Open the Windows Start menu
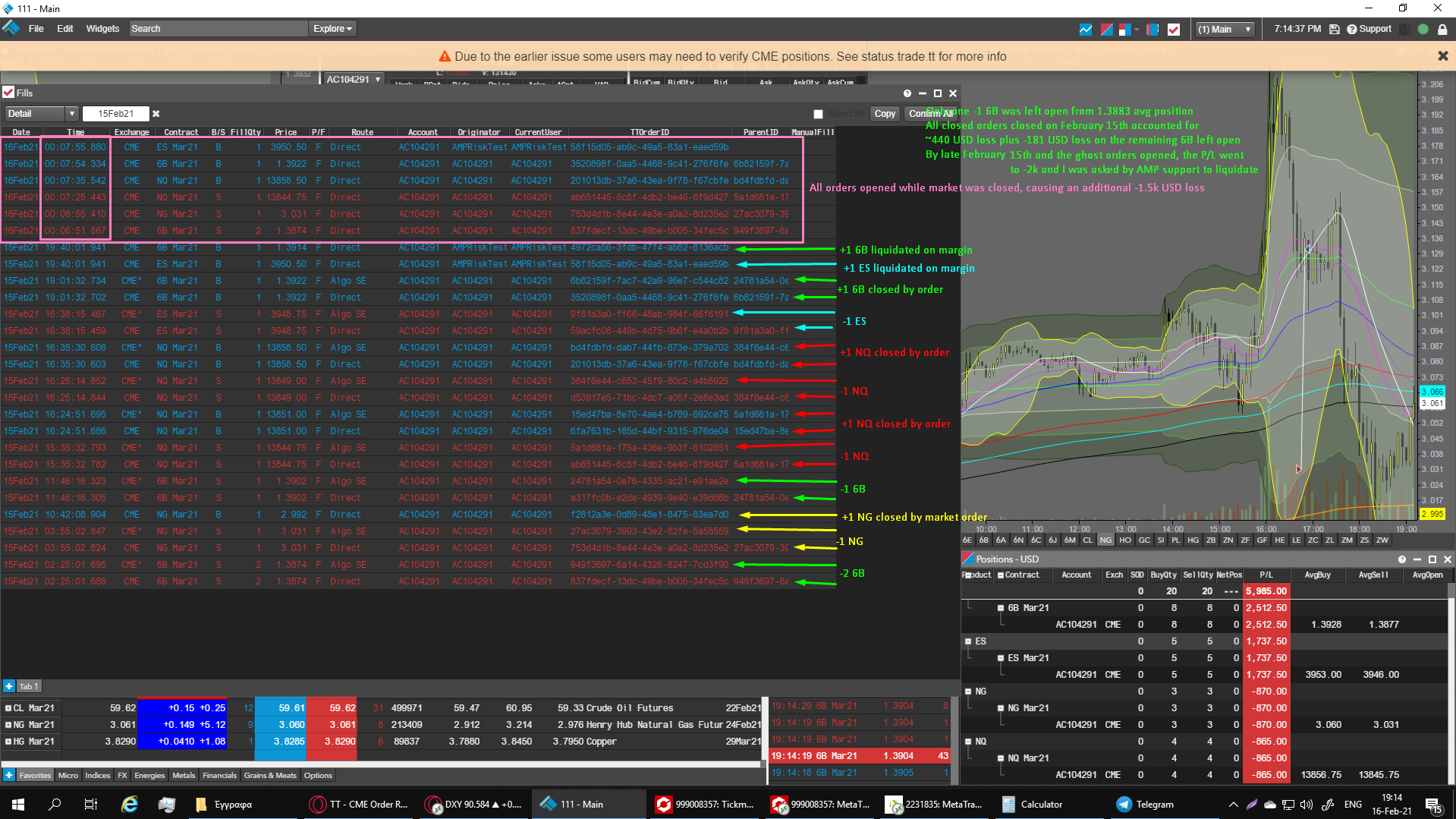 point(18,805)
